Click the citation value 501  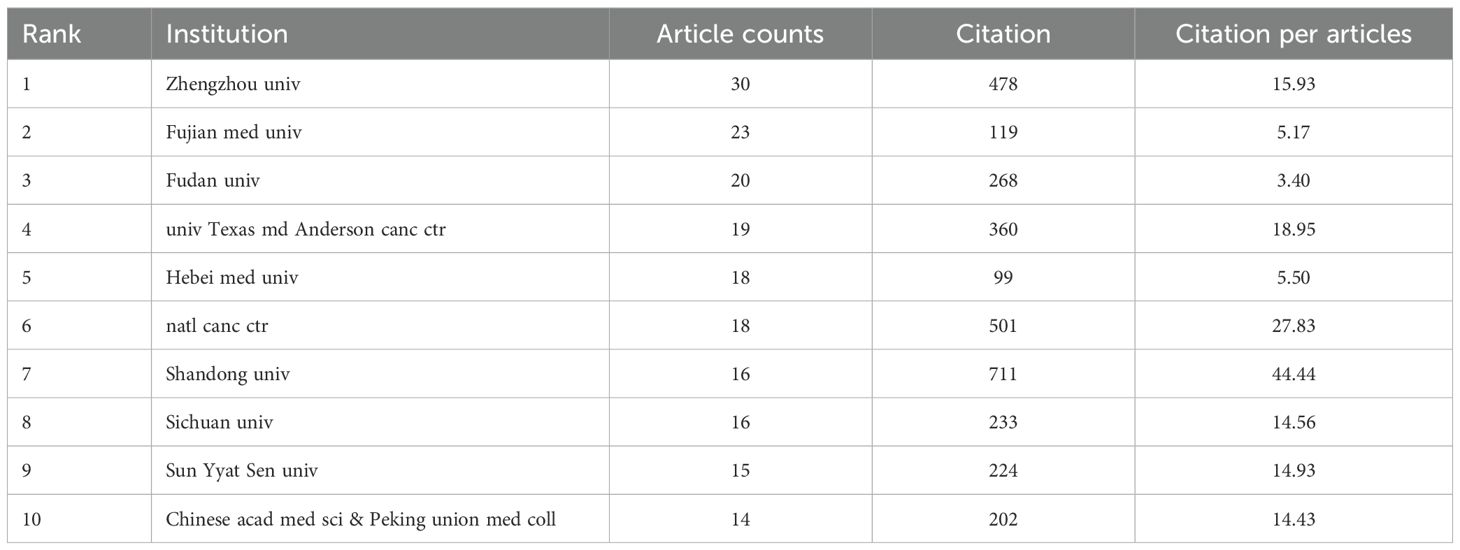(1003, 326)
